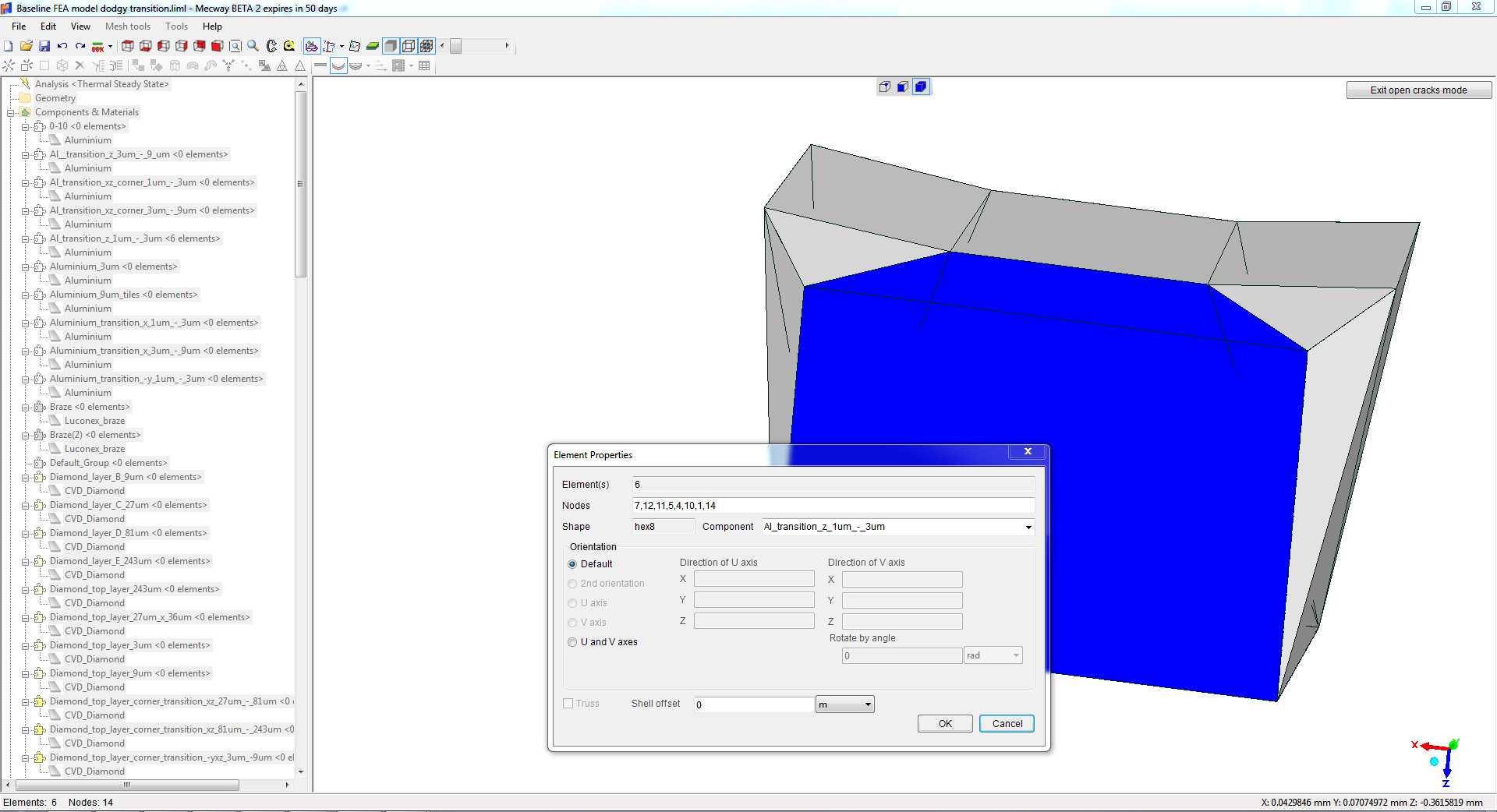Open the rad angle unit dropdown
This screenshot has height=812, width=1497.
993,655
